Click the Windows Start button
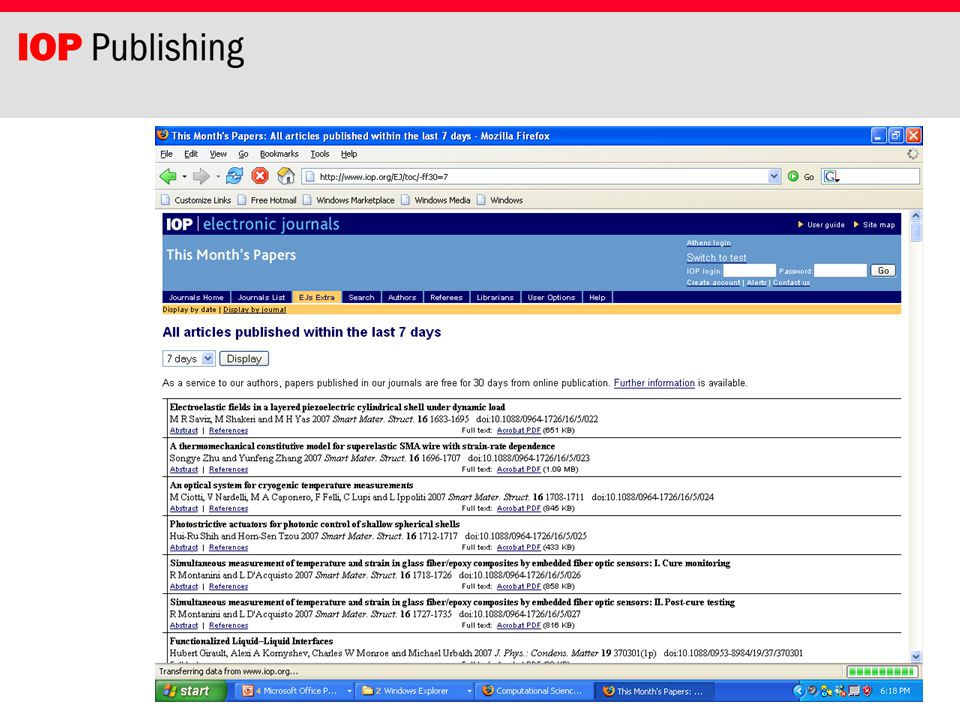This screenshot has width=960, height=720. (190, 691)
